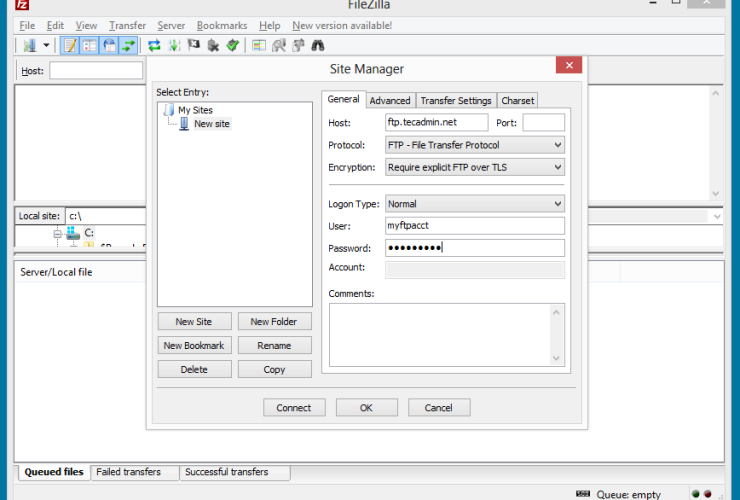Open the Bookmarks menu
Viewport: 740px width, 500px height.
[x=222, y=25]
